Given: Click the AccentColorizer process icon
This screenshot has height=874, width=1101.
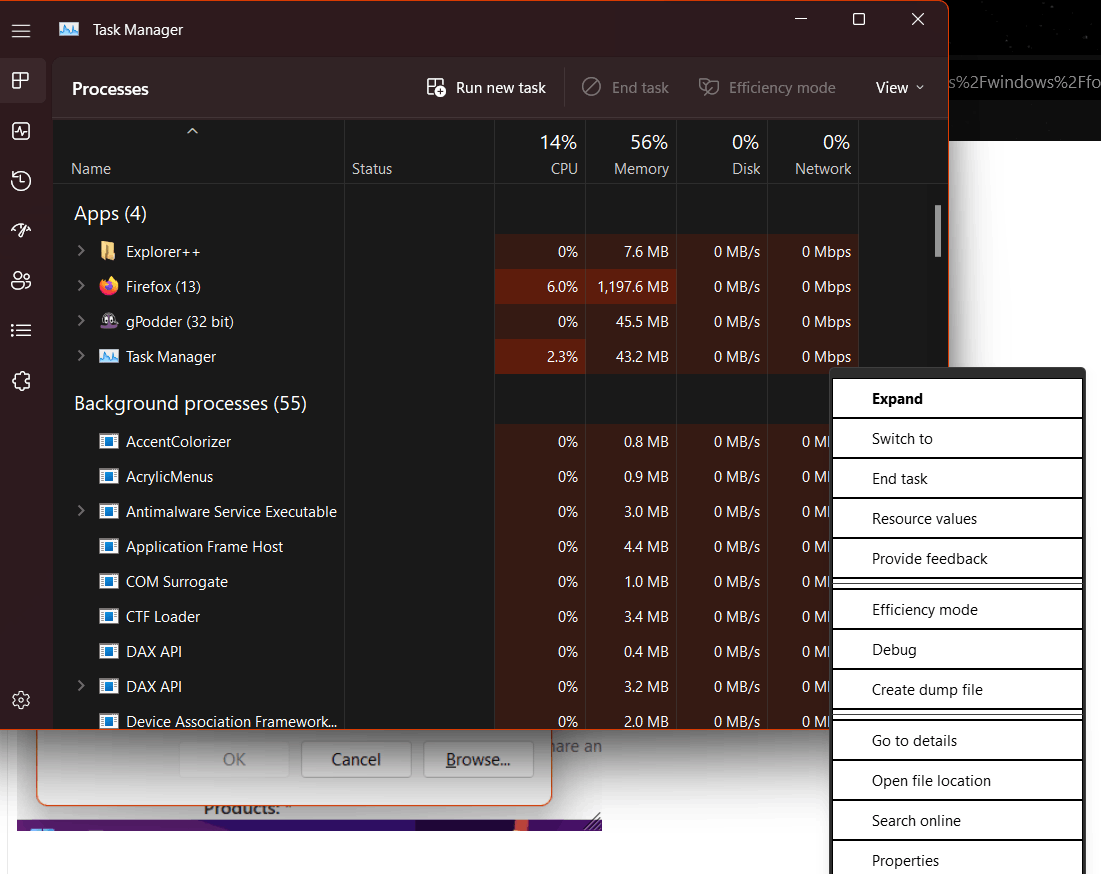Looking at the screenshot, I should point(108,442).
